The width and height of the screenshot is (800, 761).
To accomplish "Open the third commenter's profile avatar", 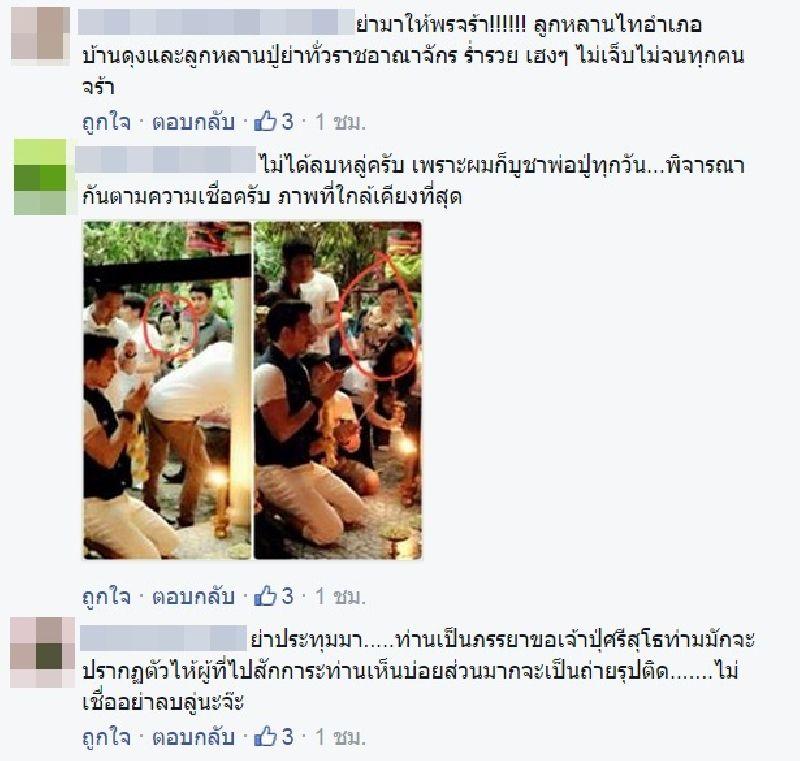I will click(42, 652).
